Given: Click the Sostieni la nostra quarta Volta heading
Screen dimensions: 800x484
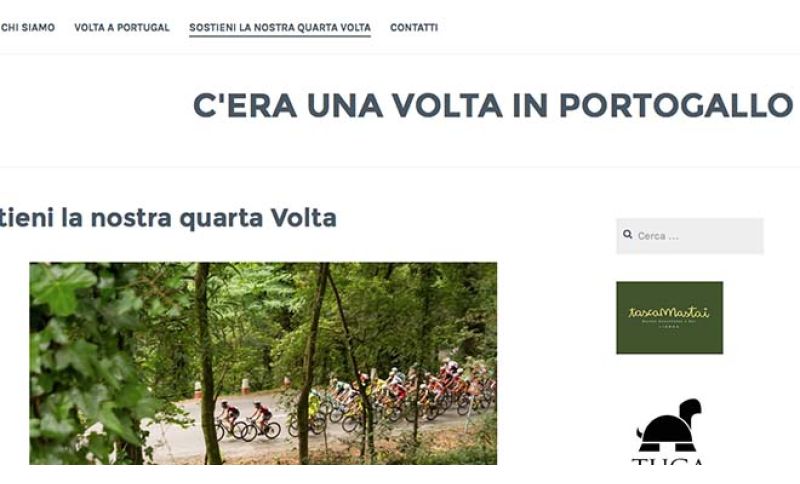Looking at the screenshot, I should (x=168, y=218).
